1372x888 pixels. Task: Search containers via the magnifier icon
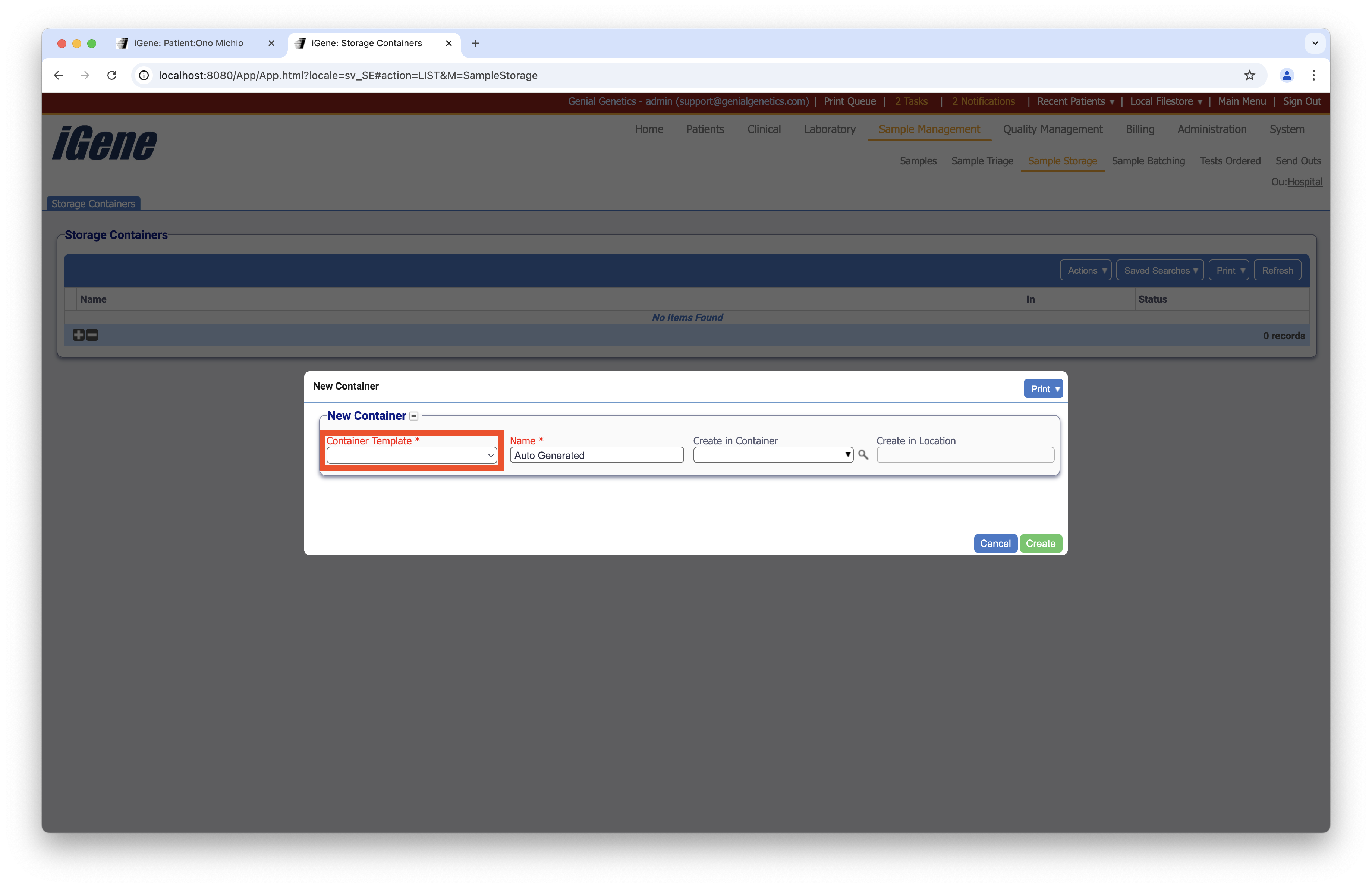[x=863, y=455]
